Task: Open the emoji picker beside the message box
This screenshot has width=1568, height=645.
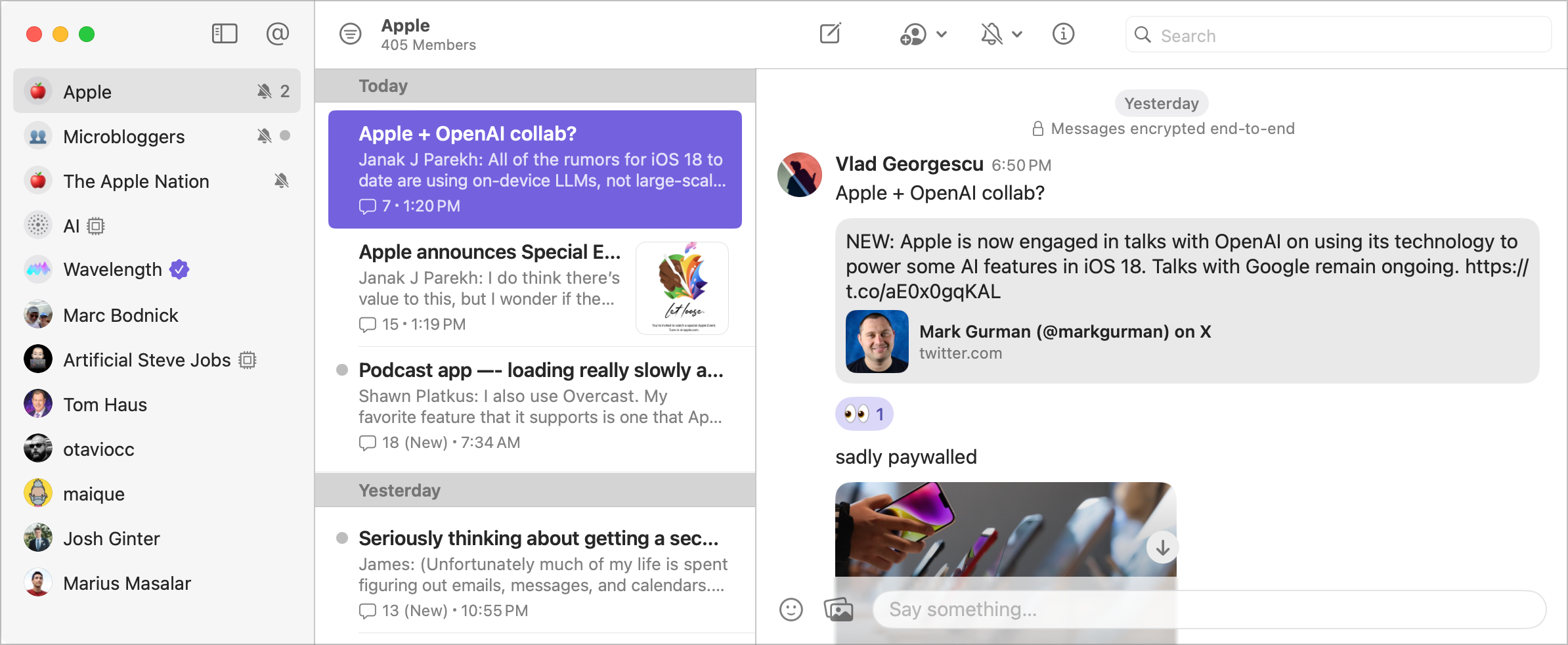Action: coord(792,610)
